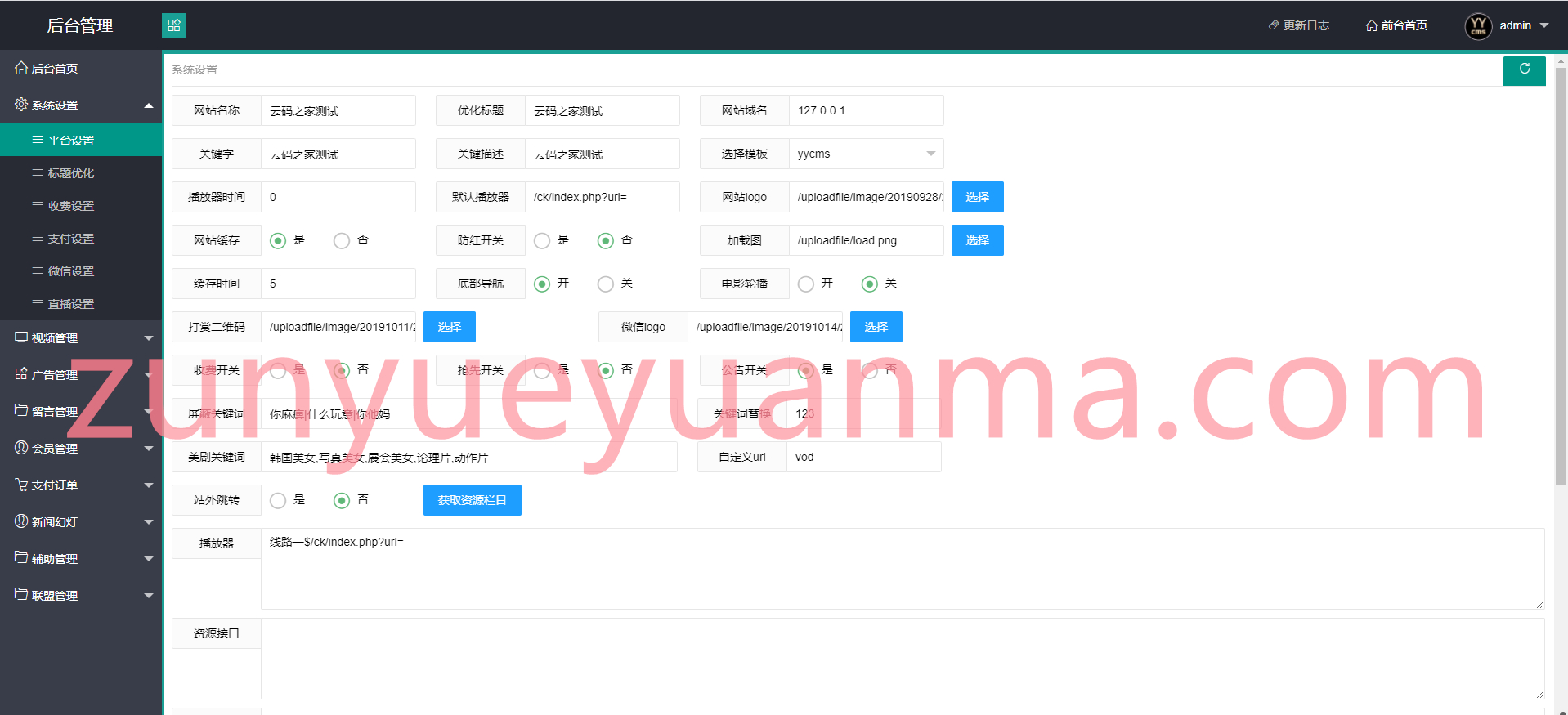1568x715 pixels.
Task: Expand the 新闻幻灯 menu arrow
Action: pyautogui.click(x=149, y=522)
